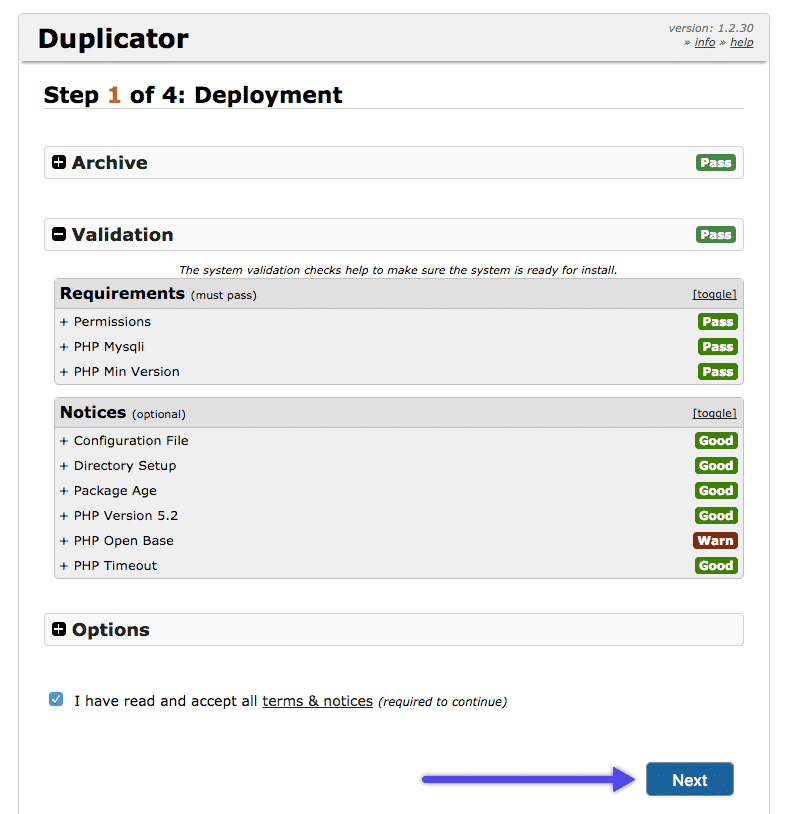The width and height of the screenshot is (787, 814).
Task: Open the terms & notices link
Action: click(x=317, y=702)
